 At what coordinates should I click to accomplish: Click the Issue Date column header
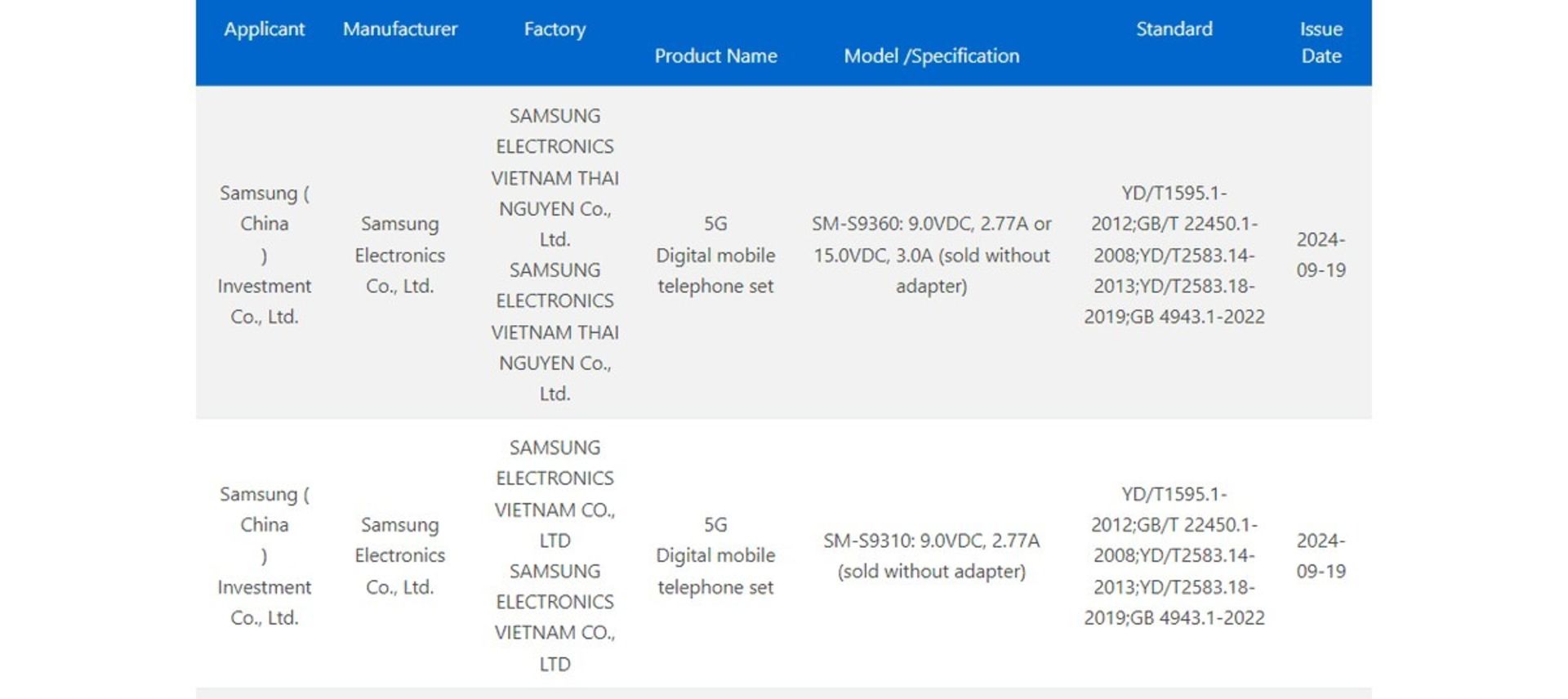pyautogui.click(x=1321, y=42)
